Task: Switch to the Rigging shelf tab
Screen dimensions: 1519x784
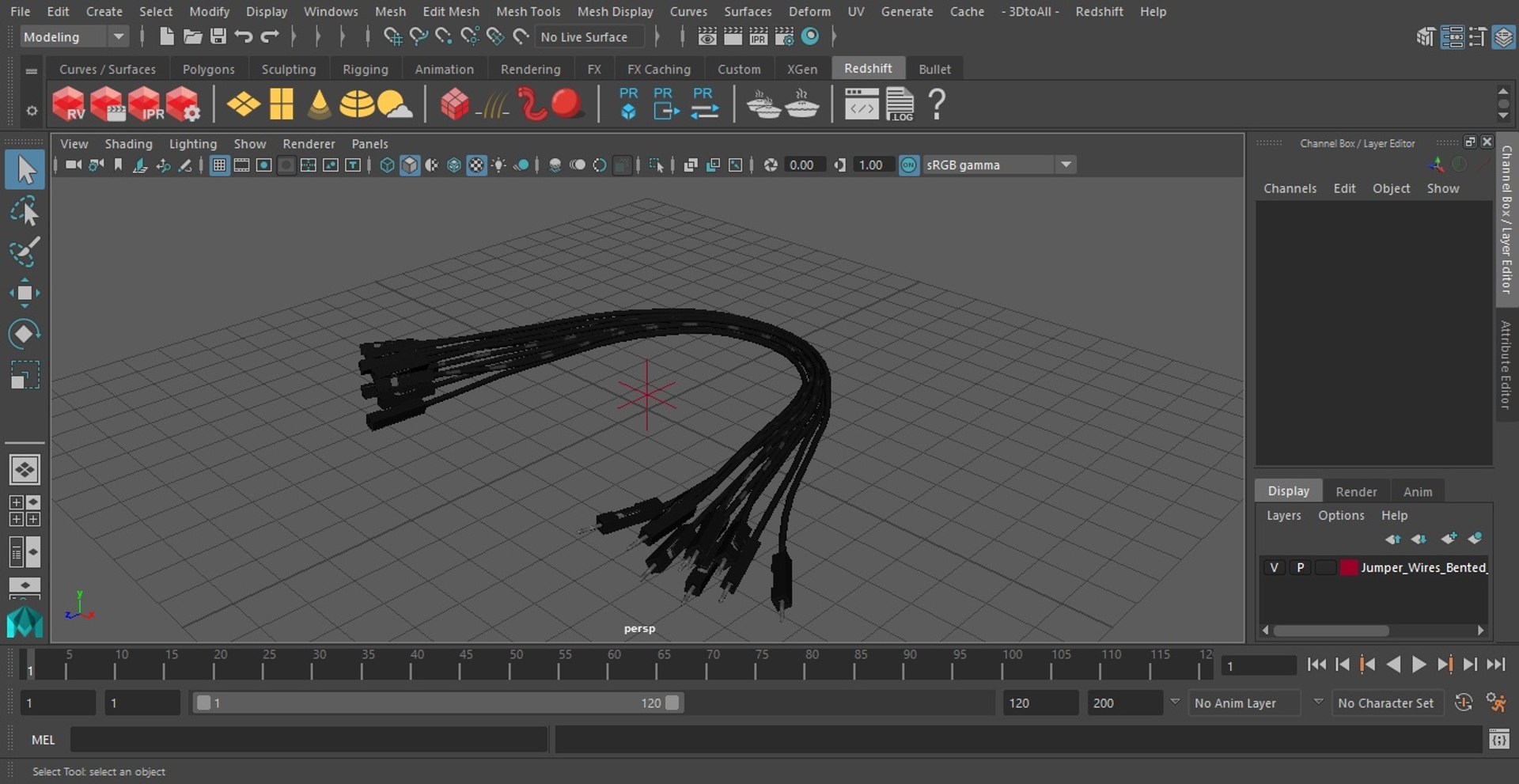Action: click(x=365, y=69)
